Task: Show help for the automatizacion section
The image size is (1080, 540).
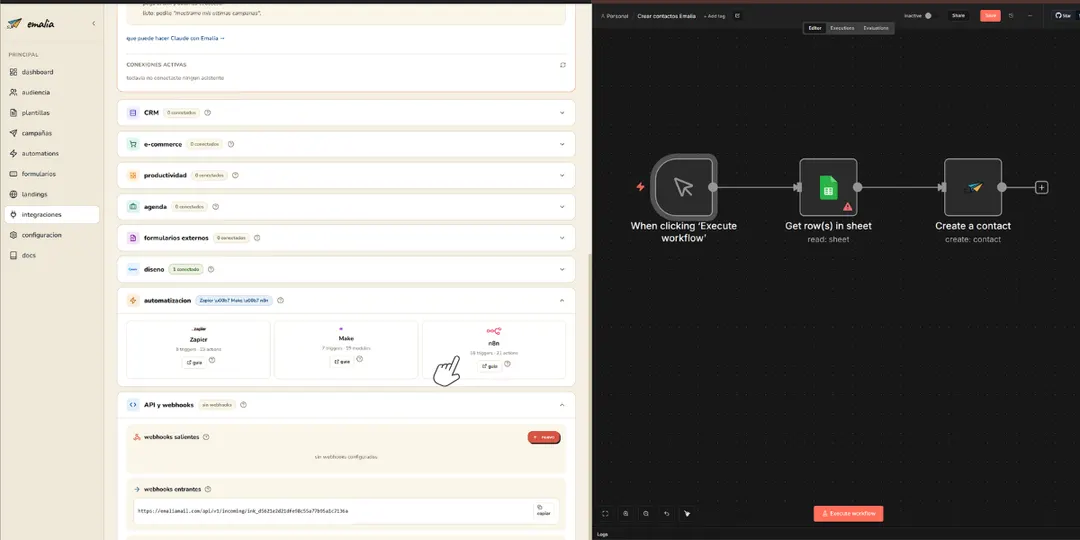Action: (280, 300)
